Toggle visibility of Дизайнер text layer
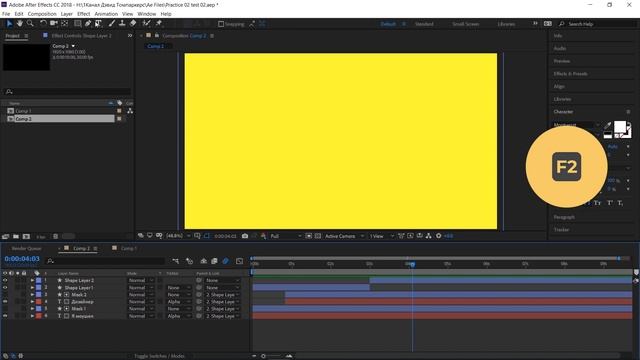This screenshot has height=360, width=640. pyautogui.click(x=5, y=302)
